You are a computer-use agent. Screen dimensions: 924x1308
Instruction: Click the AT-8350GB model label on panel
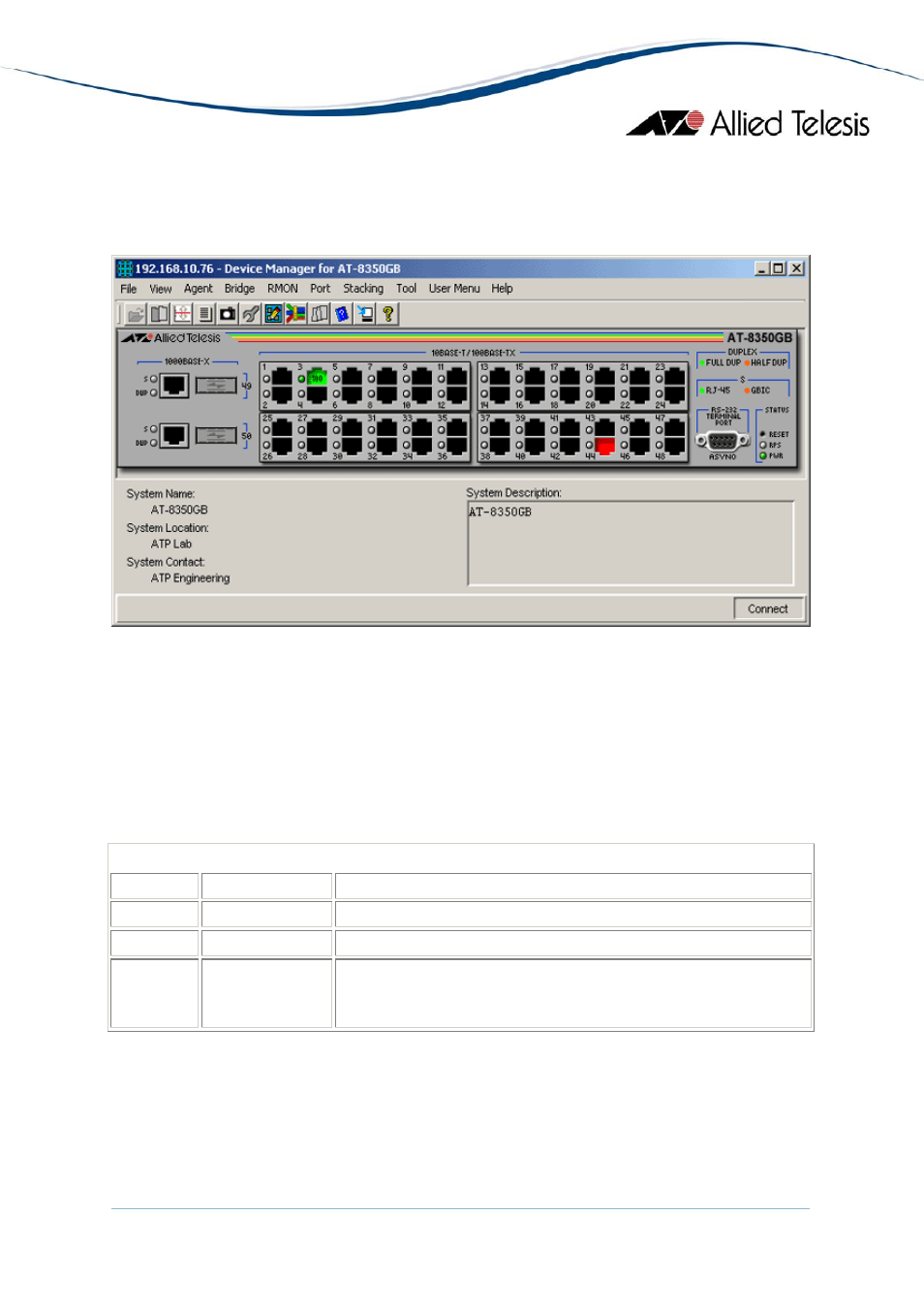(759, 338)
